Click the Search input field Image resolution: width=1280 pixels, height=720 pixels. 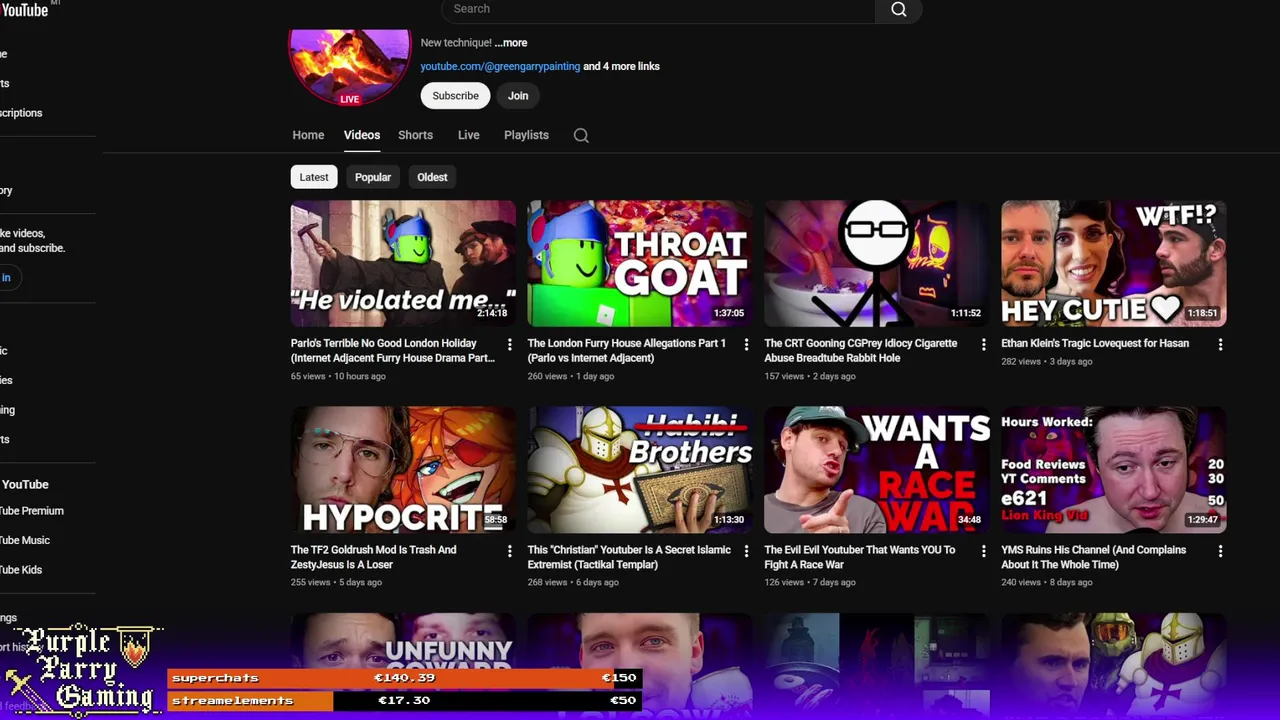point(658,9)
